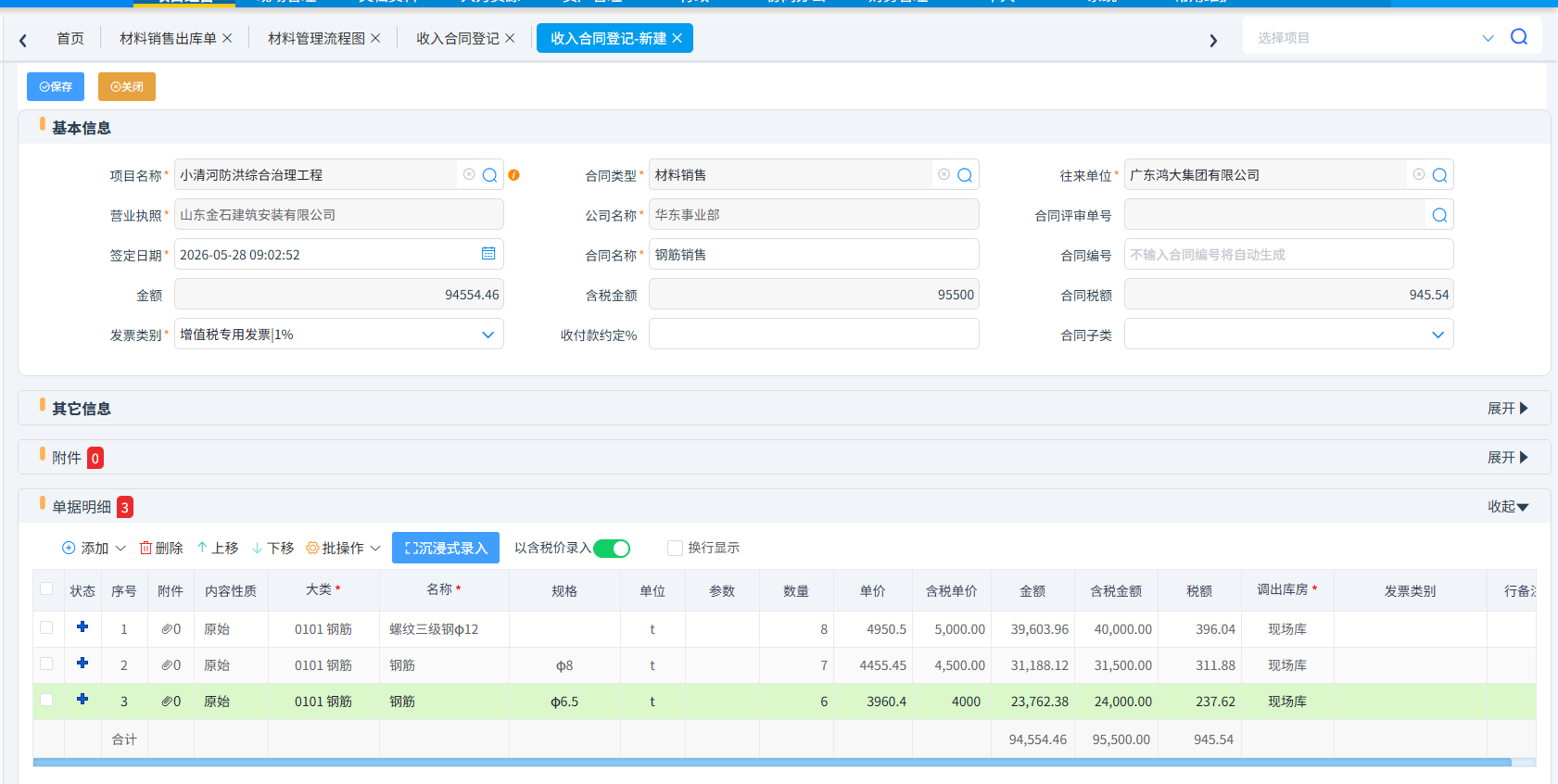Open lookup for 合同类型 field

tap(965, 175)
